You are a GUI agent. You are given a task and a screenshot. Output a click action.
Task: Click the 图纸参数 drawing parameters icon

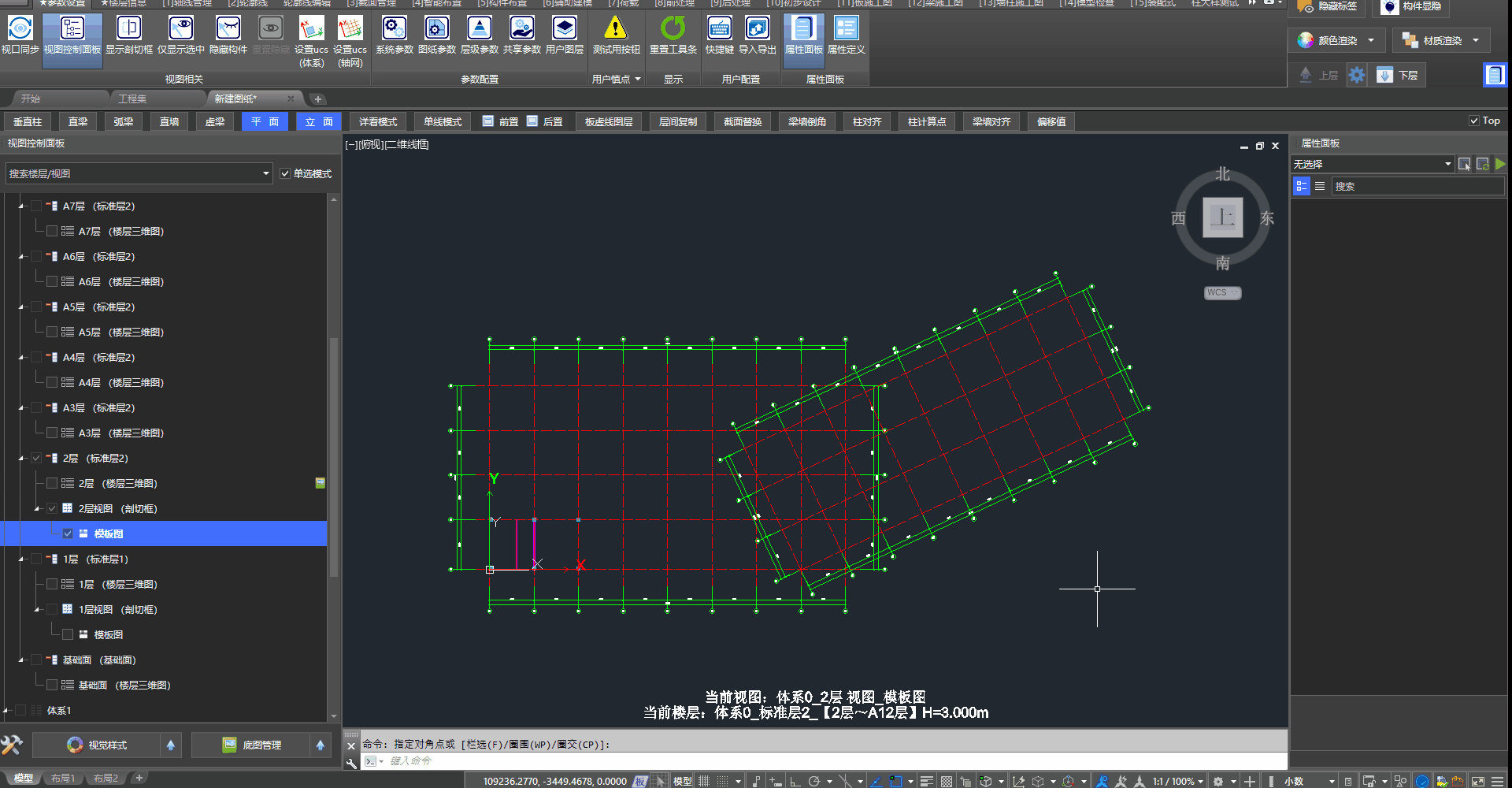(x=436, y=29)
